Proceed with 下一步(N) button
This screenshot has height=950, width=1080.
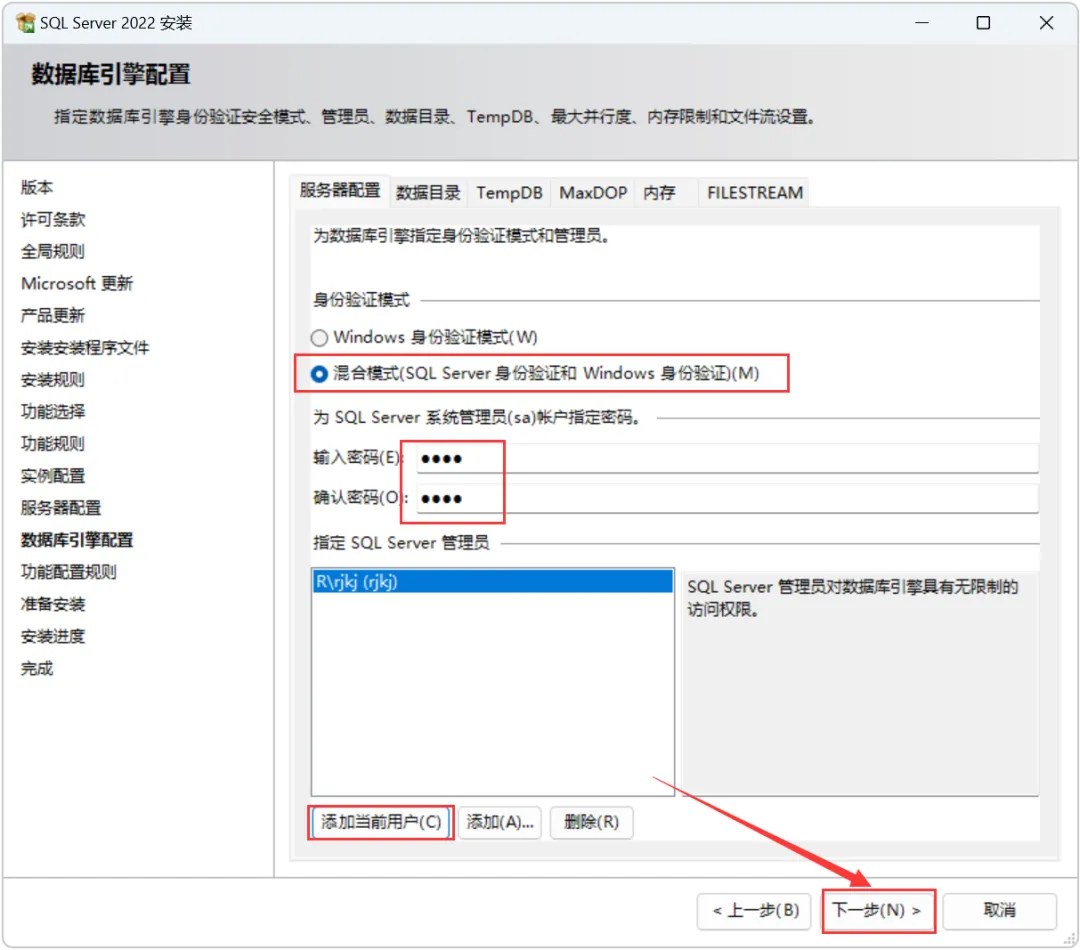878,911
